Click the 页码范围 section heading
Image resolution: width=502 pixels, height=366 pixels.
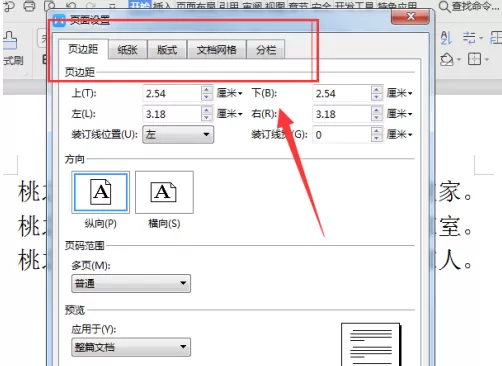(84, 246)
